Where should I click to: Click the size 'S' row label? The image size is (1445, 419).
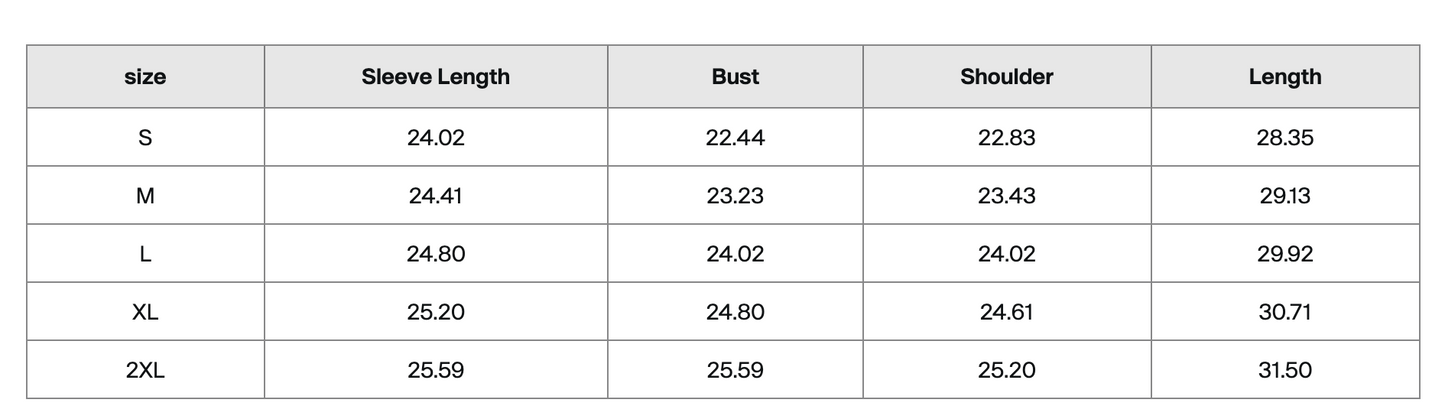click(145, 138)
